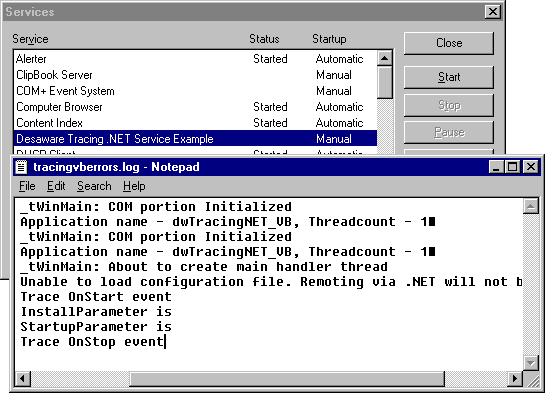Select the COM+ Event System service
This screenshot has width=545, height=393.
coord(195,91)
